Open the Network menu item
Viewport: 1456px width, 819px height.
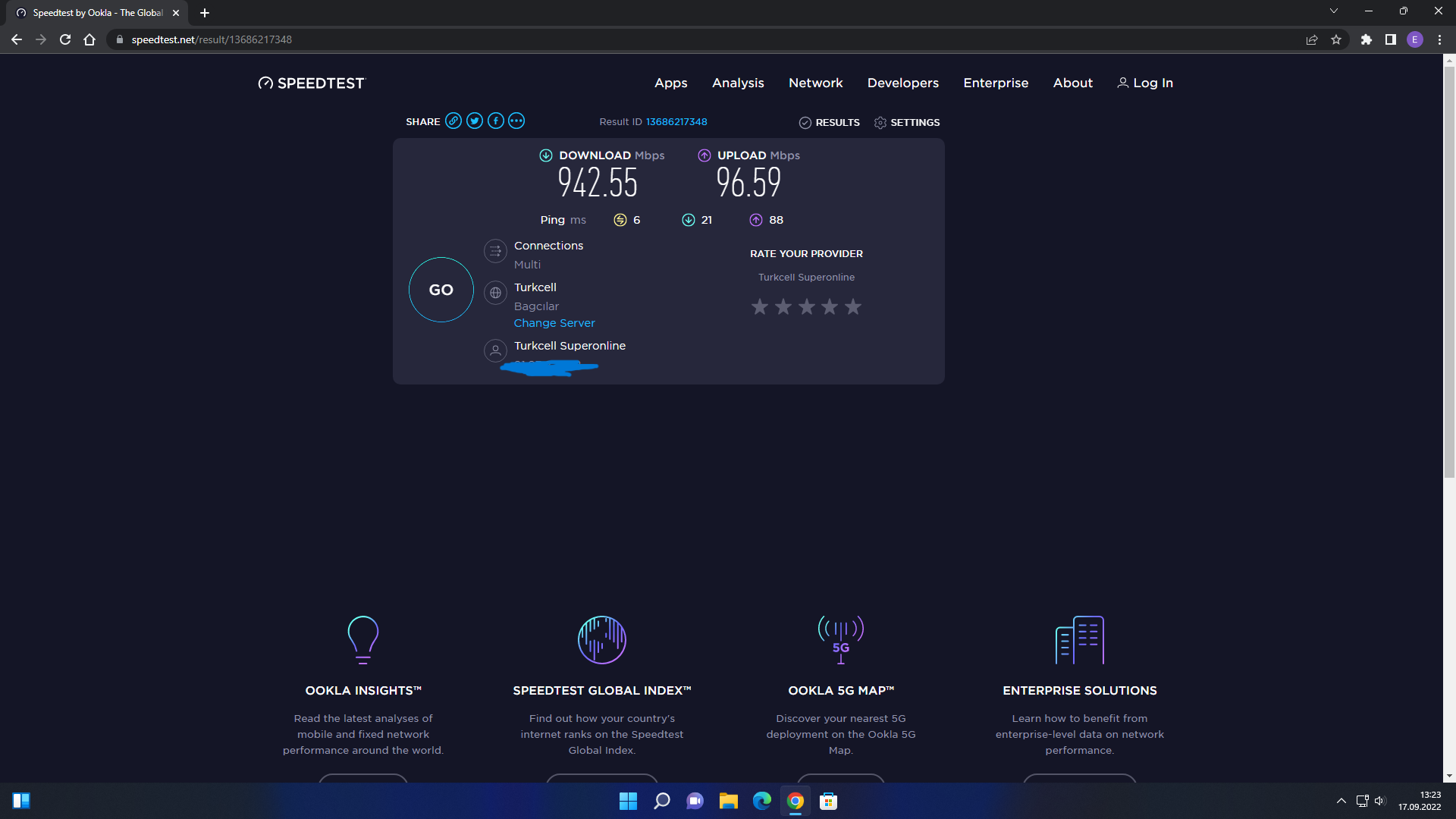point(815,83)
